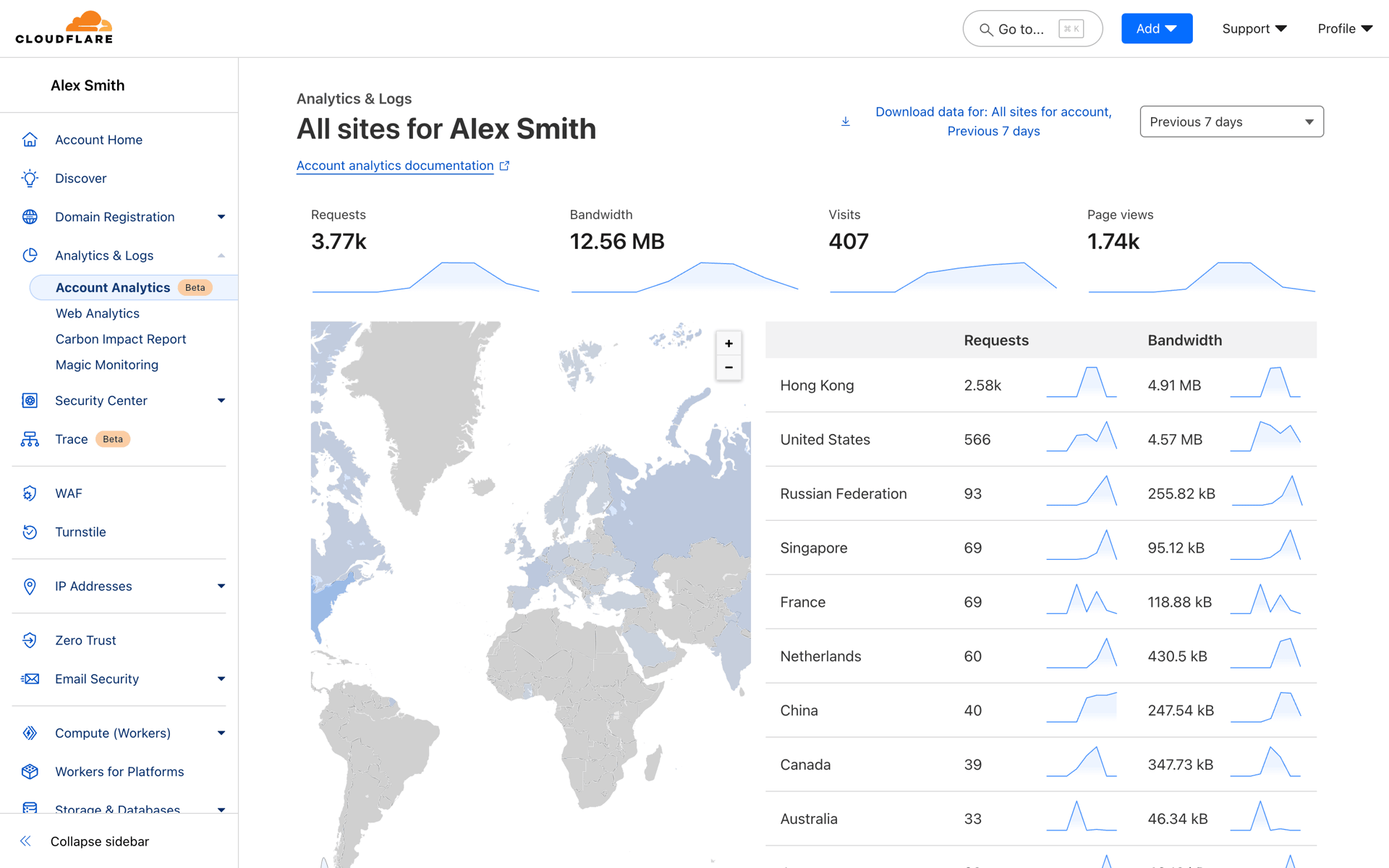
Task: Click the Requests column header
Action: coord(995,340)
